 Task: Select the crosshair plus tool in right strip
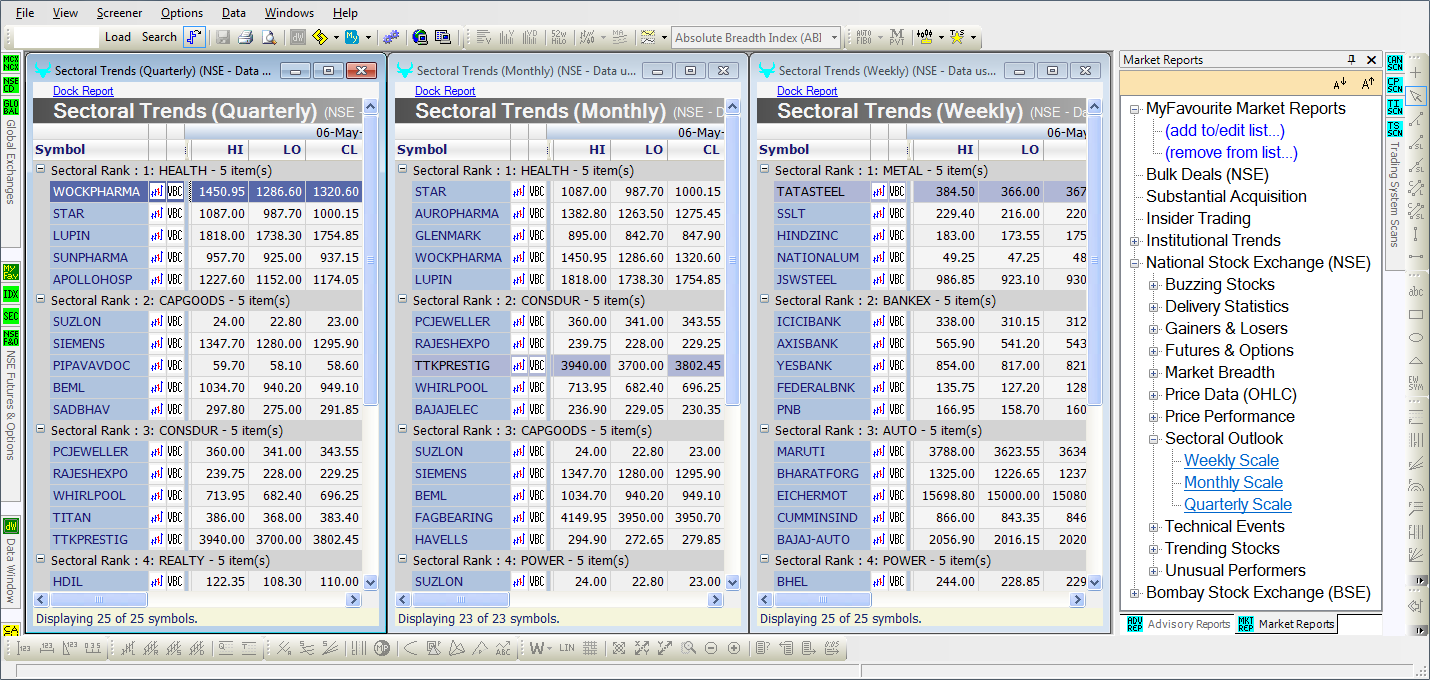[1416, 73]
